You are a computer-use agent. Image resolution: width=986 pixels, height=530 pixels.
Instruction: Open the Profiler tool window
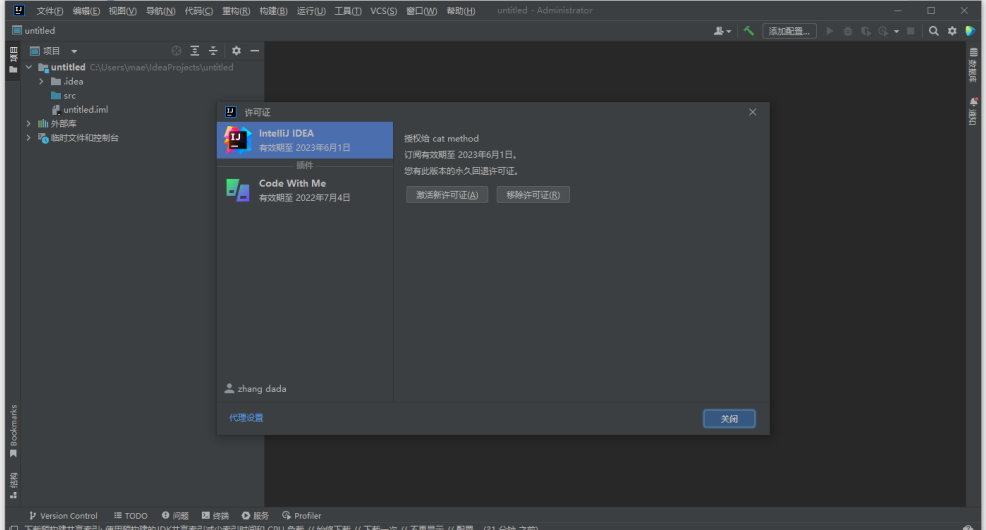coord(302,516)
